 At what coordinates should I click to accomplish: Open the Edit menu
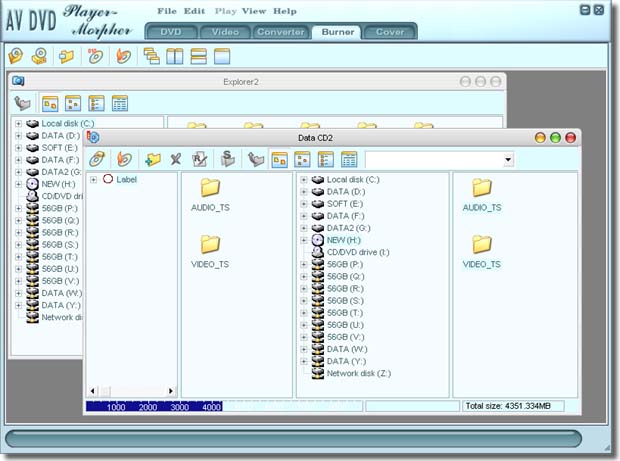pyautogui.click(x=194, y=11)
